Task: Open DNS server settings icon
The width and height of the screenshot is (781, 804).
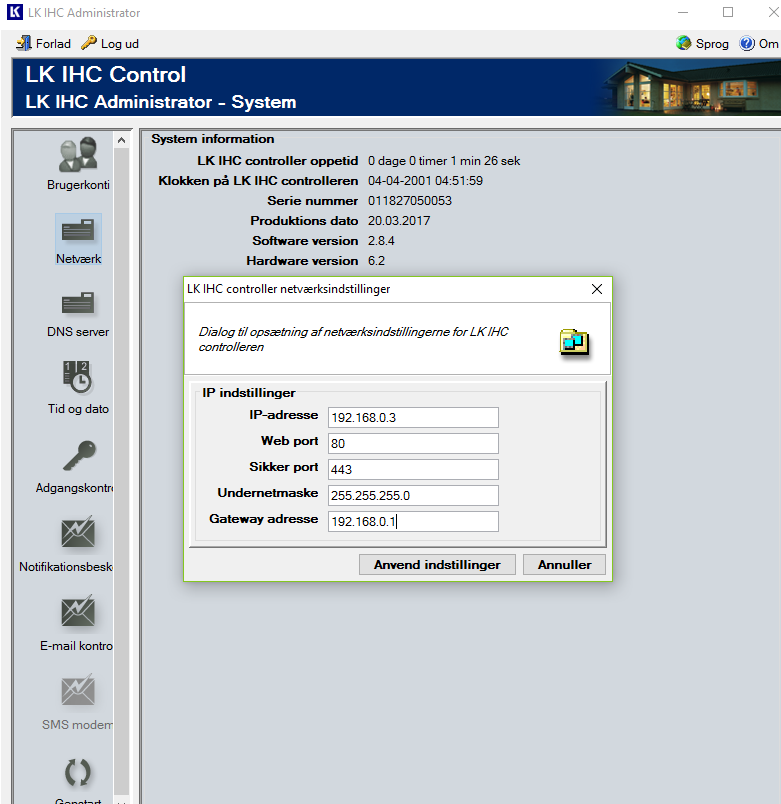Action: [x=78, y=304]
